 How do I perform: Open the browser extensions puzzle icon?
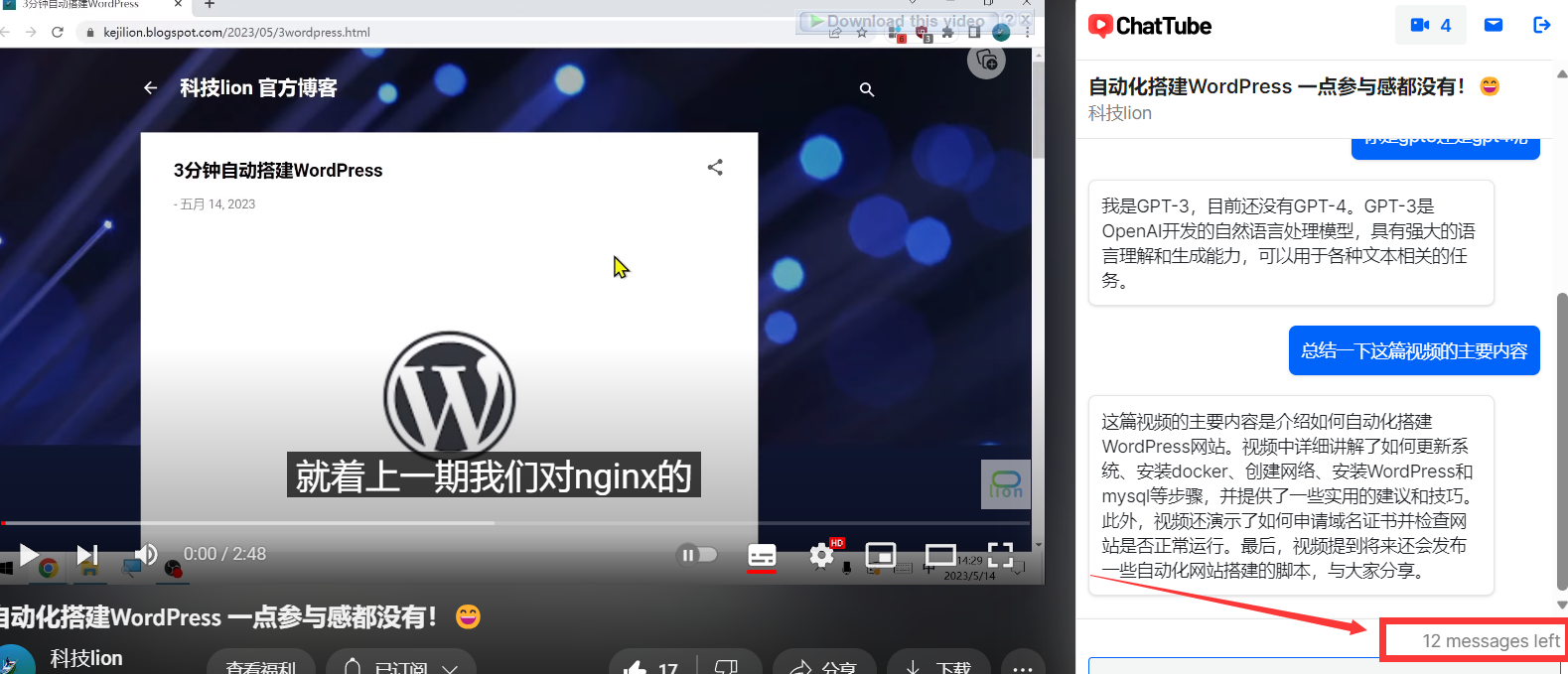pos(948,33)
